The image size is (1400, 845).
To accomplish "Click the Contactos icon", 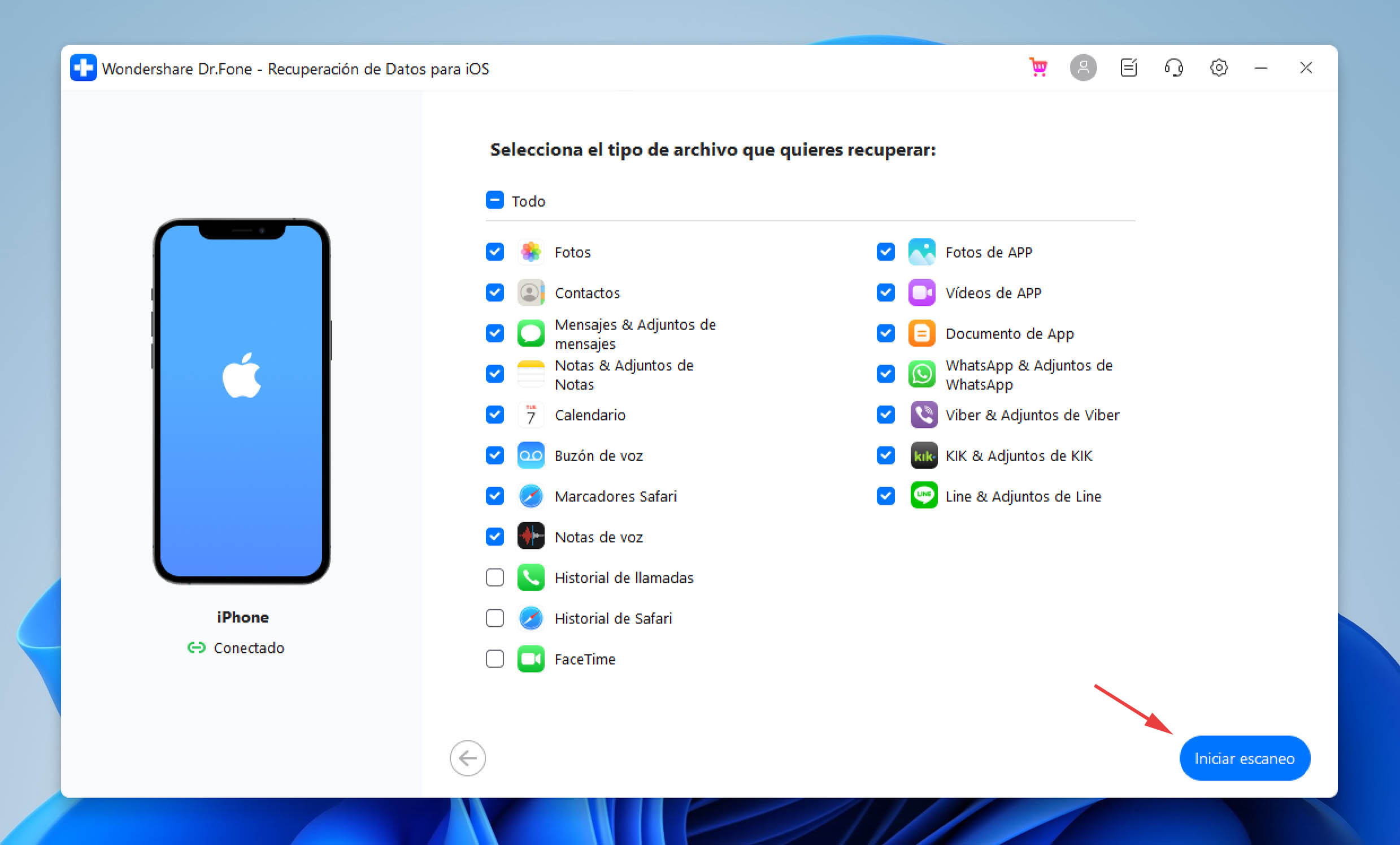I will (x=531, y=293).
